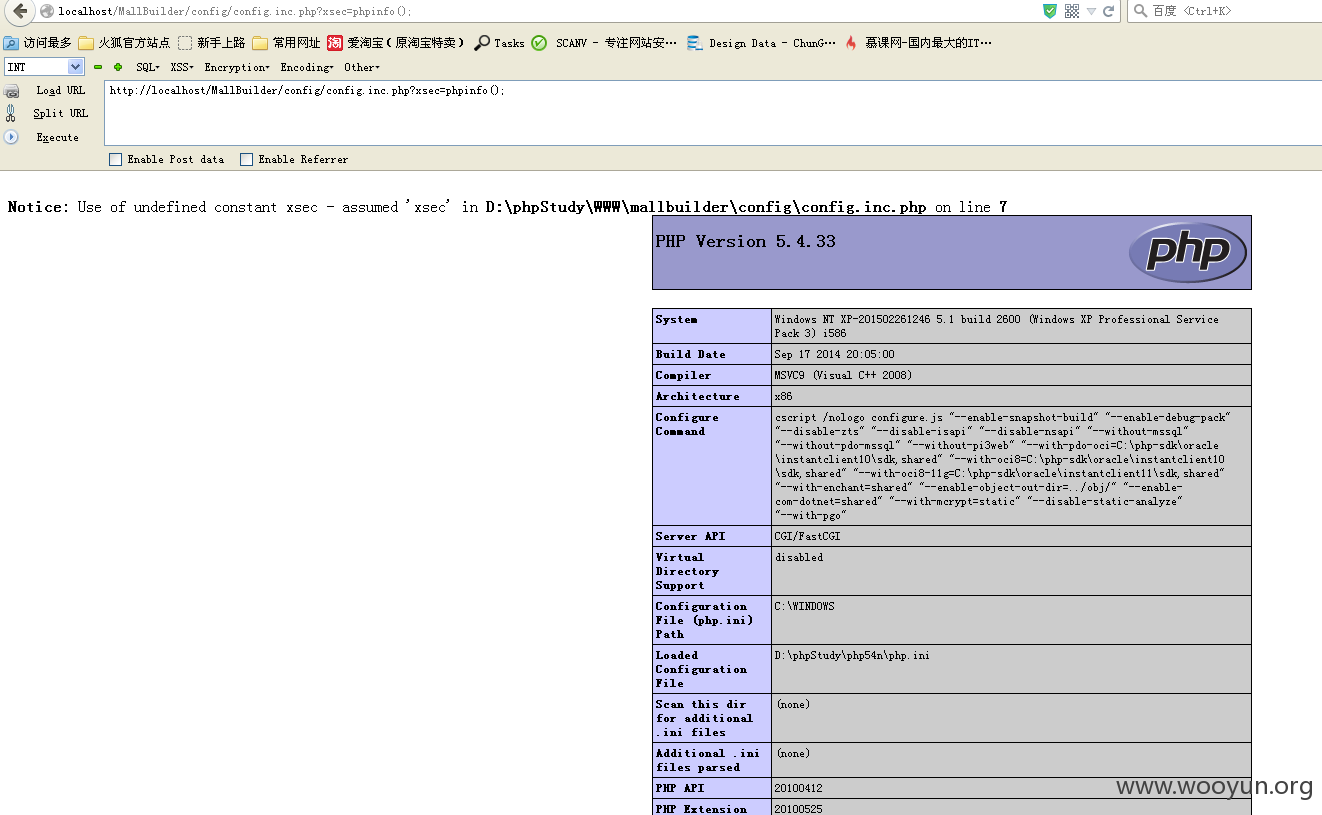Click the PHP Version 5.4.33 heading
Image resolution: width=1322 pixels, height=815 pixels.
pyautogui.click(x=745, y=242)
